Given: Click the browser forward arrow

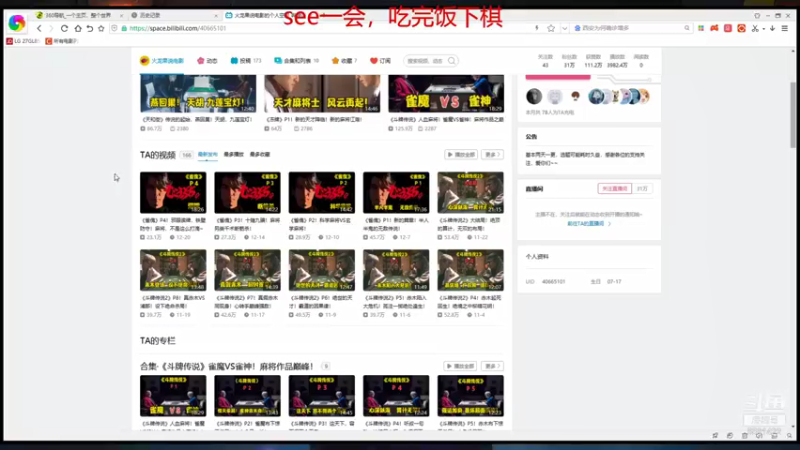Looking at the screenshot, I should [x=51, y=29].
